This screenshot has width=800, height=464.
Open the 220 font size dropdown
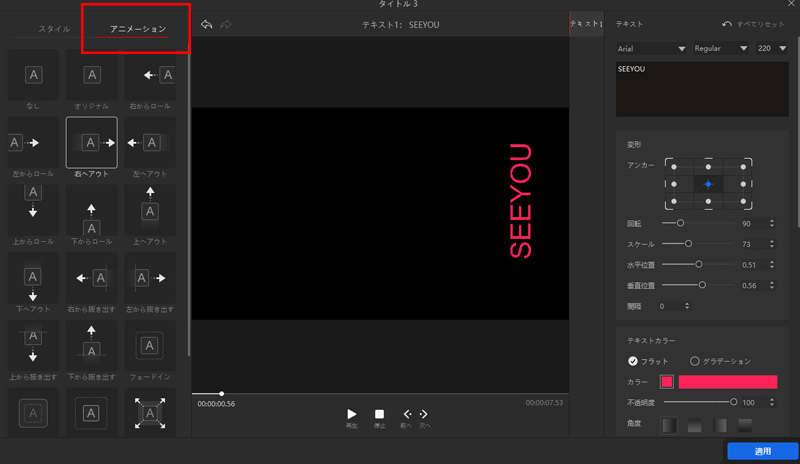click(772, 48)
